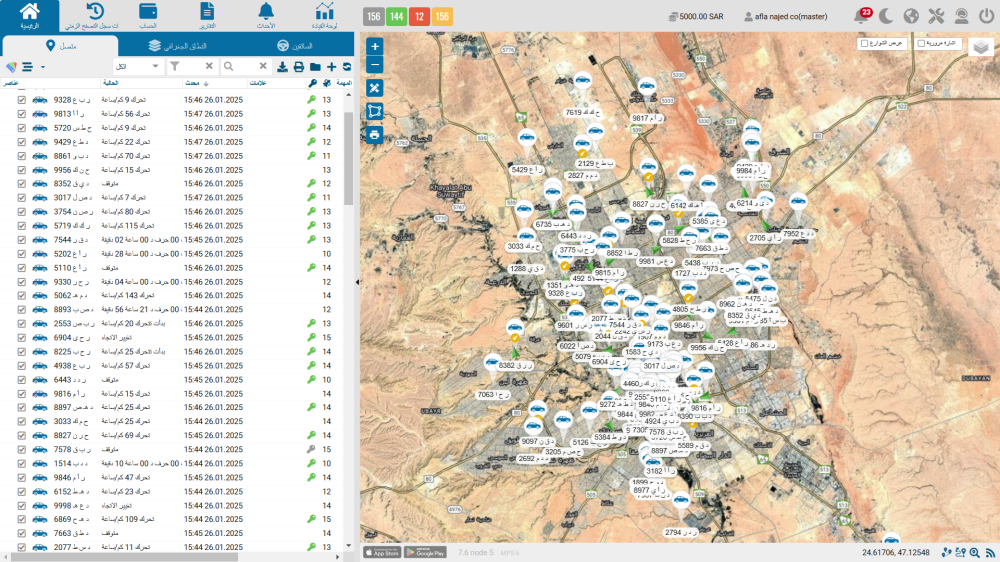Click the signal feed icon in status bar
Image resolution: width=1000 pixels, height=562 pixels.
coord(990,552)
